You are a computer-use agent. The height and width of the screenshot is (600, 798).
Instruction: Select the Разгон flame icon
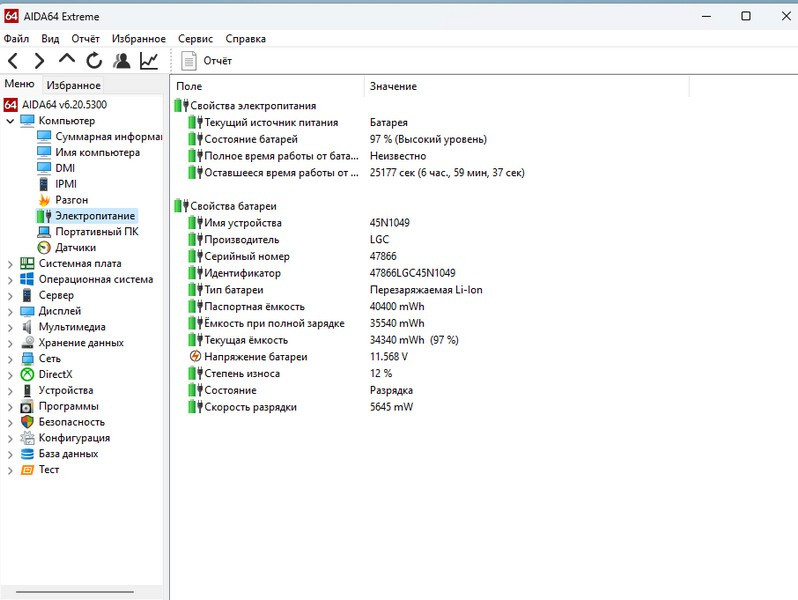44,199
